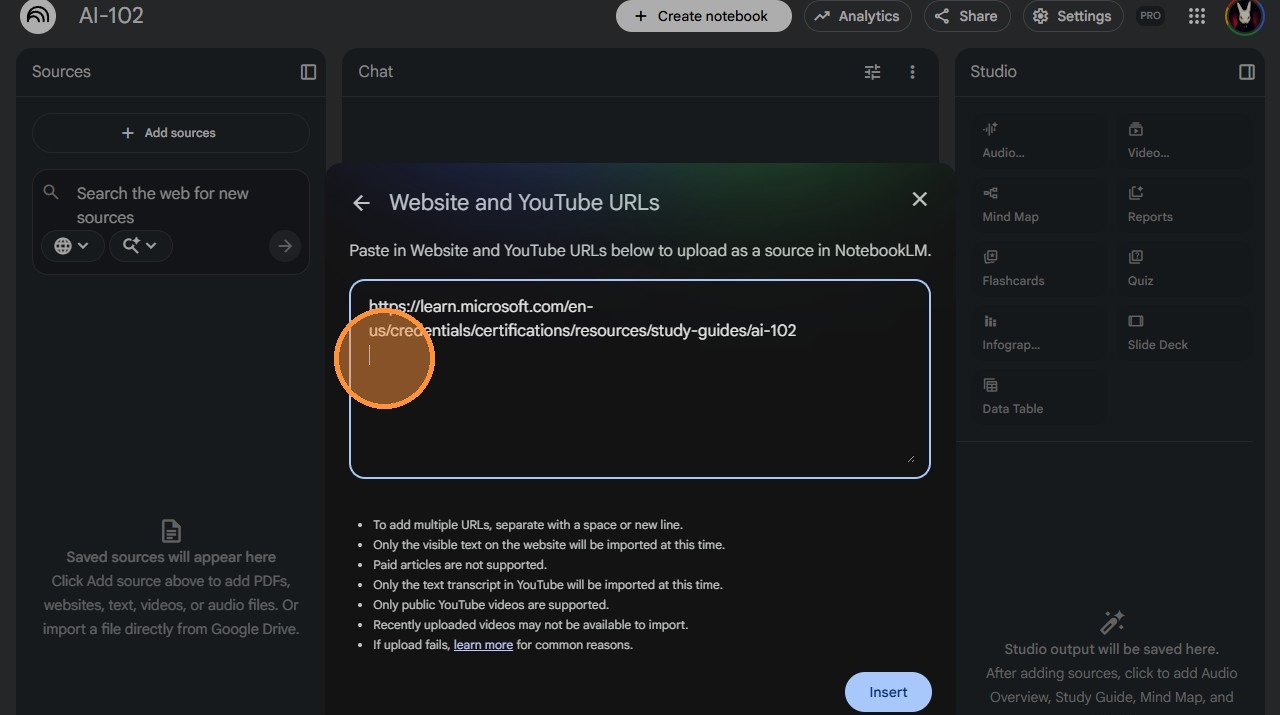Close the Website and YouTube URLs dialog
The width and height of the screenshot is (1280, 715).
(x=920, y=200)
